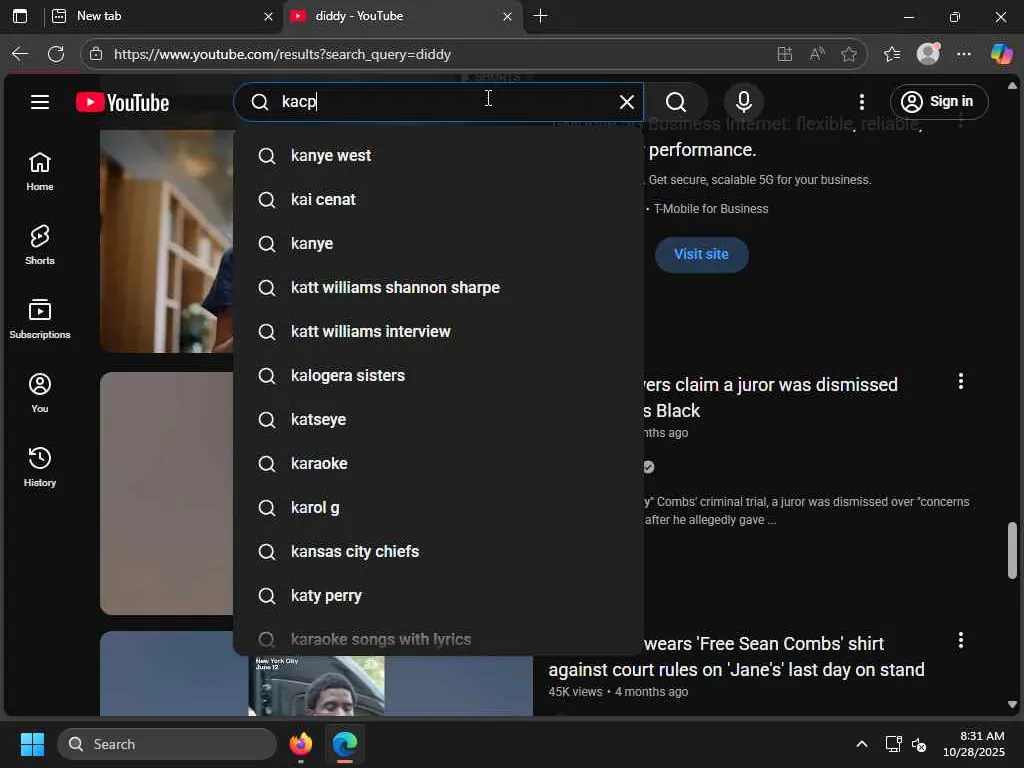The image size is (1024, 768).
Task: Open the Edge profile avatar
Action: 928,54
